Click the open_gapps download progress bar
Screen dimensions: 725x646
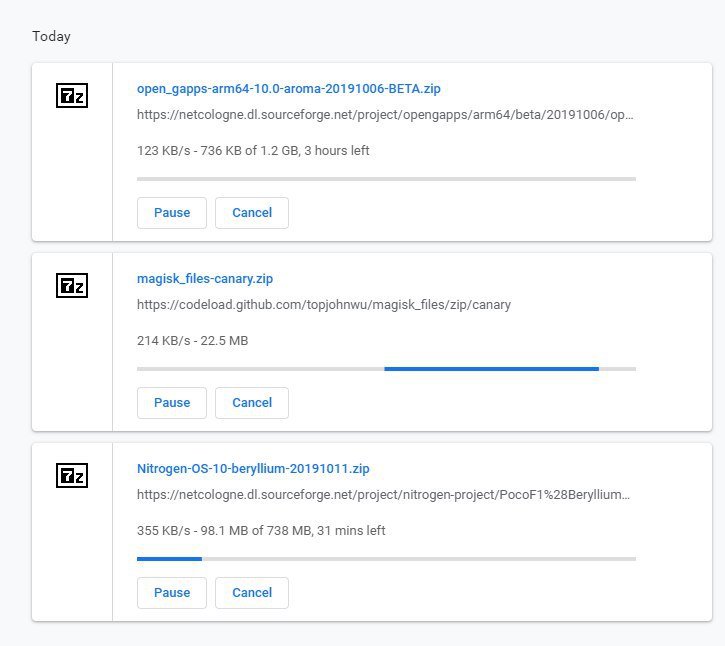pos(386,179)
